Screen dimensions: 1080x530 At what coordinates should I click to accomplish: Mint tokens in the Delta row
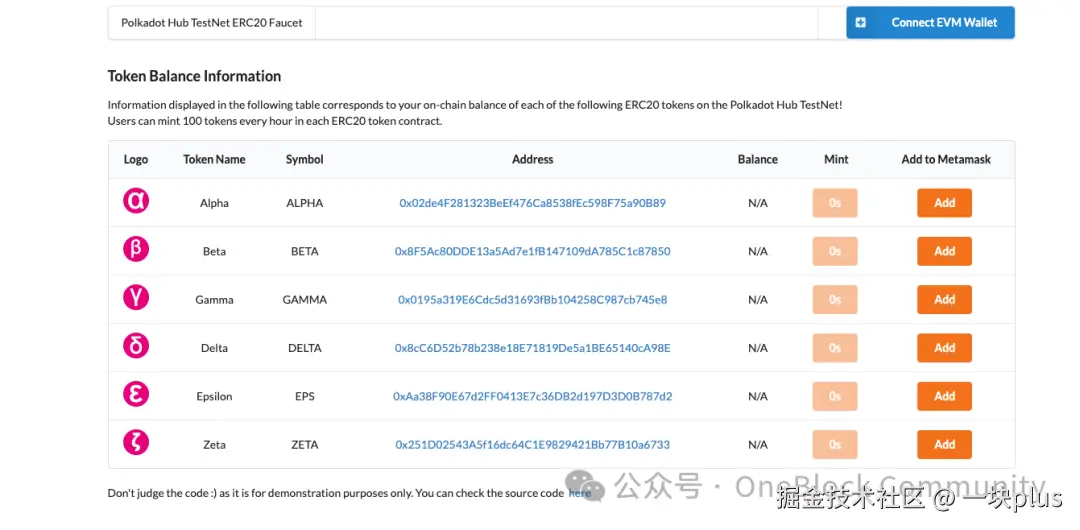tap(835, 348)
